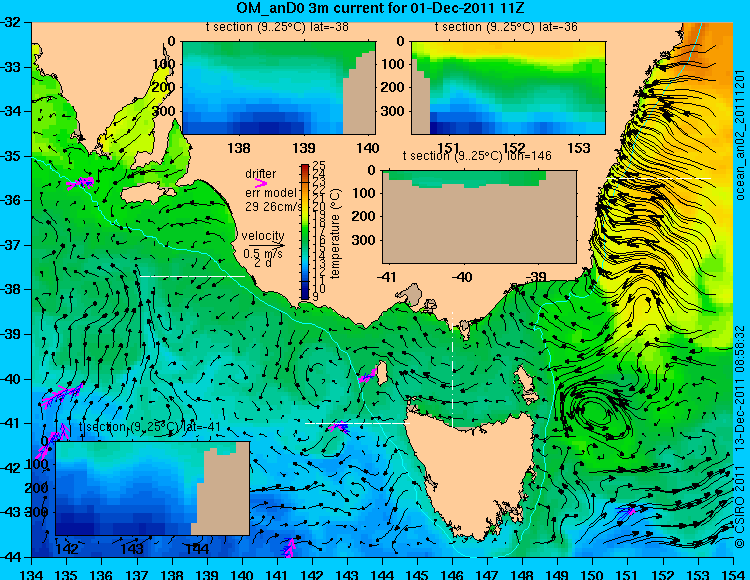This screenshot has height=580, width=750.
Task: Click the "-35" latitude label on left axis
Action: pos(11,156)
